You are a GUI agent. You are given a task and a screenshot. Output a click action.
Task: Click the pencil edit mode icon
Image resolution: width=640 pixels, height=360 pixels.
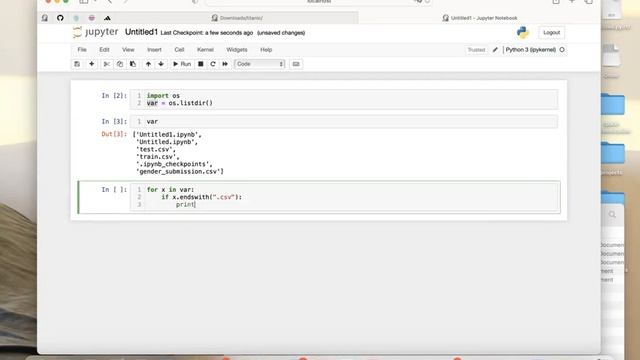point(495,50)
